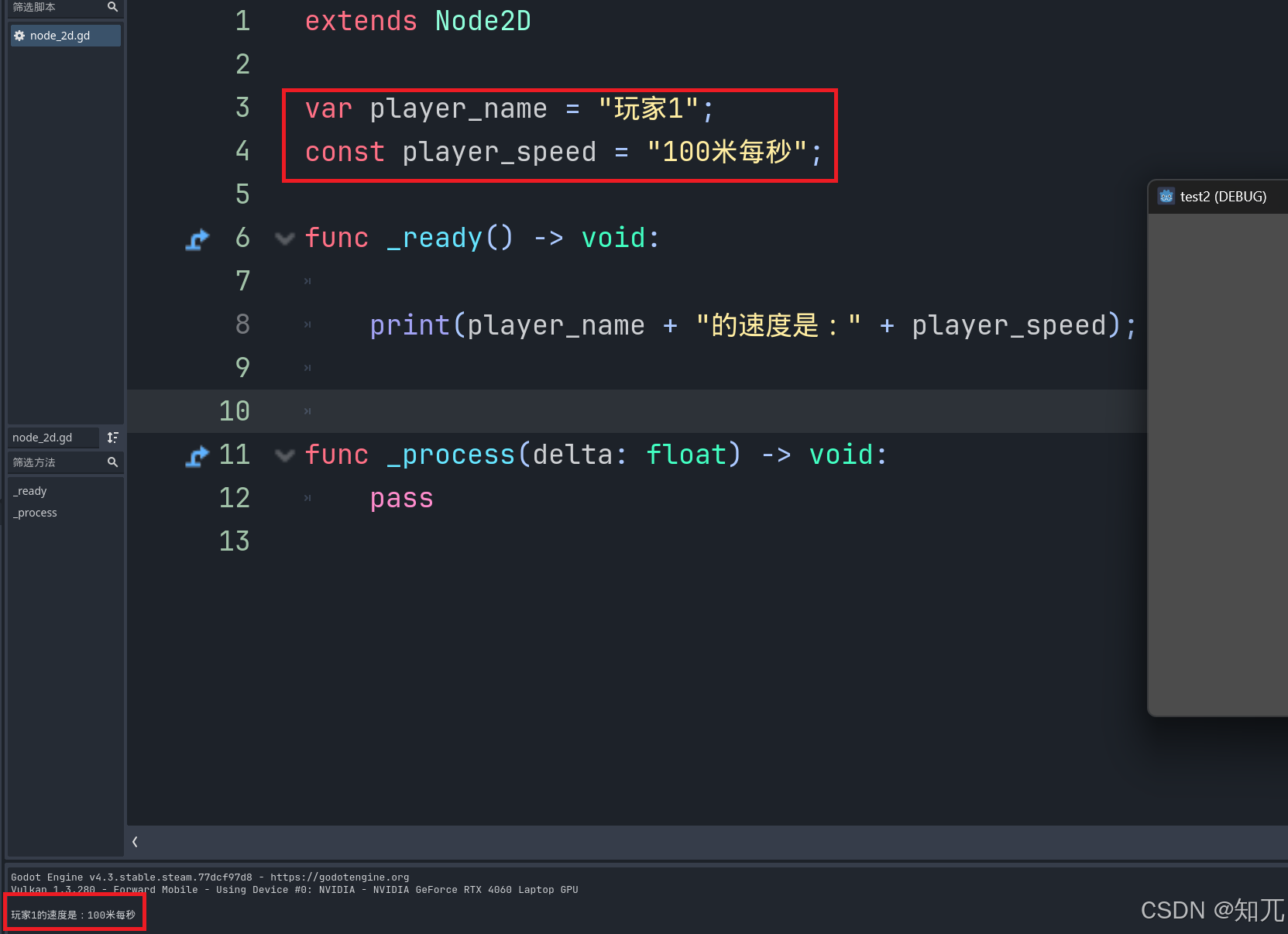Click the 玩家1的速度是 output message
The width and height of the screenshot is (1288, 934).
pos(73,915)
